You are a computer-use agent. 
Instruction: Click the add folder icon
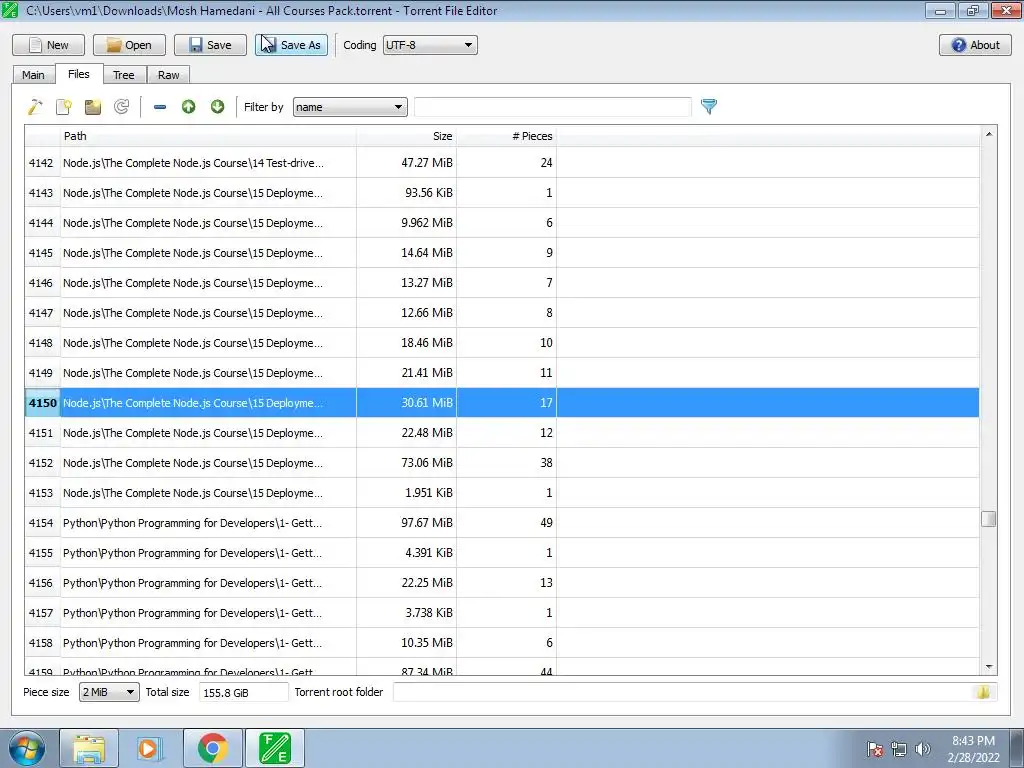[x=93, y=106]
